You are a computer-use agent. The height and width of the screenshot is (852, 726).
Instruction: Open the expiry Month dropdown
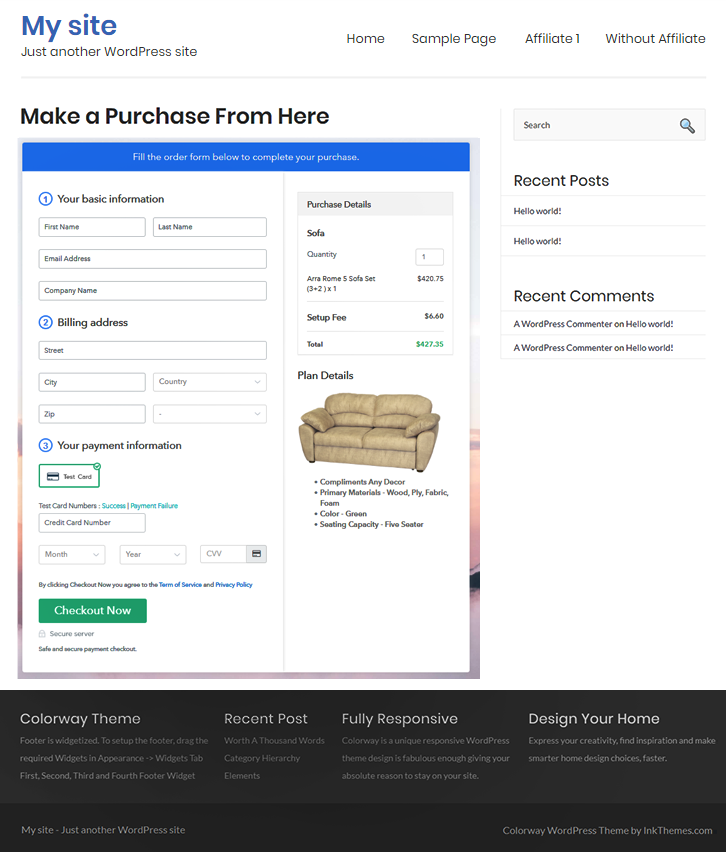click(x=71, y=554)
